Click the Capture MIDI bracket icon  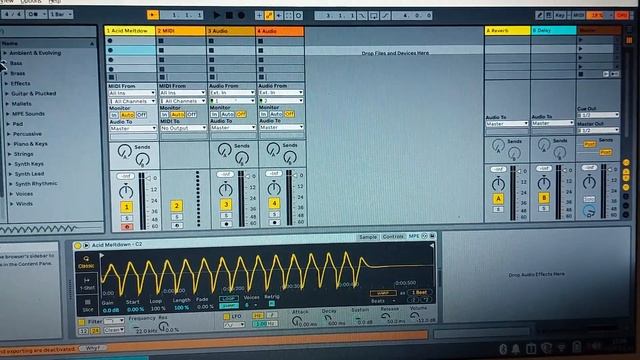click(289, 16)
